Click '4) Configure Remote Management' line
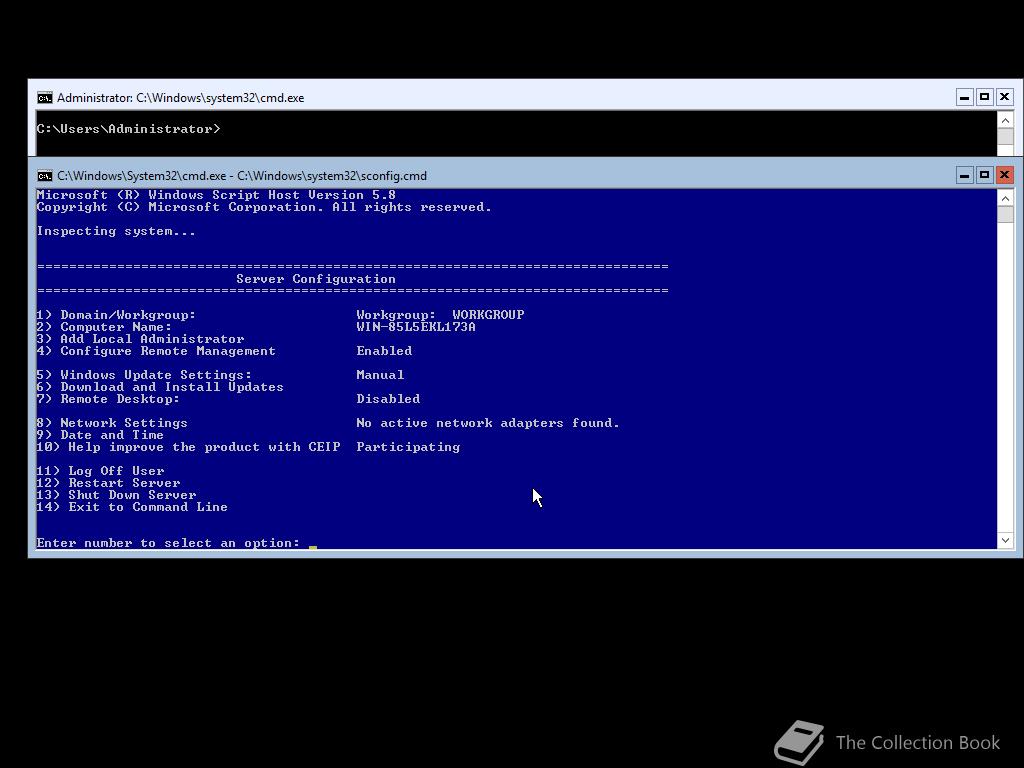 pos(156,351)
